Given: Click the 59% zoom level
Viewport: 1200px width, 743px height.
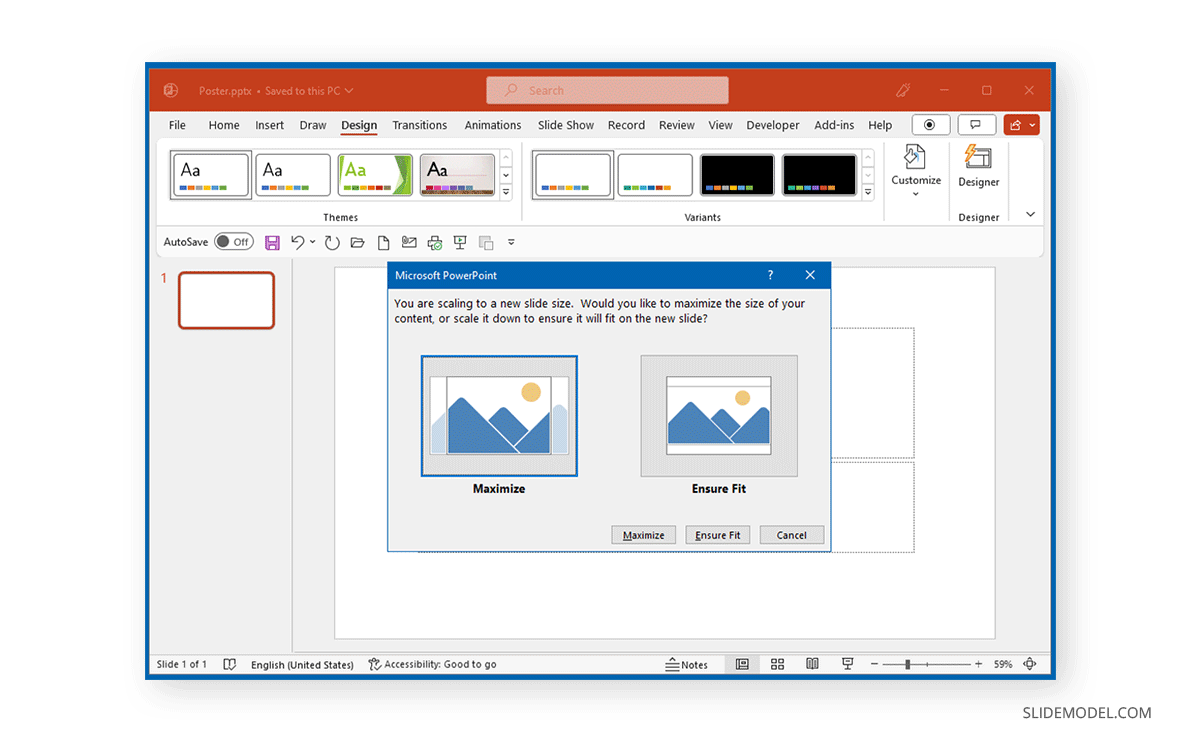Looking at the screenshot, I should click(x=1003, y=664).
